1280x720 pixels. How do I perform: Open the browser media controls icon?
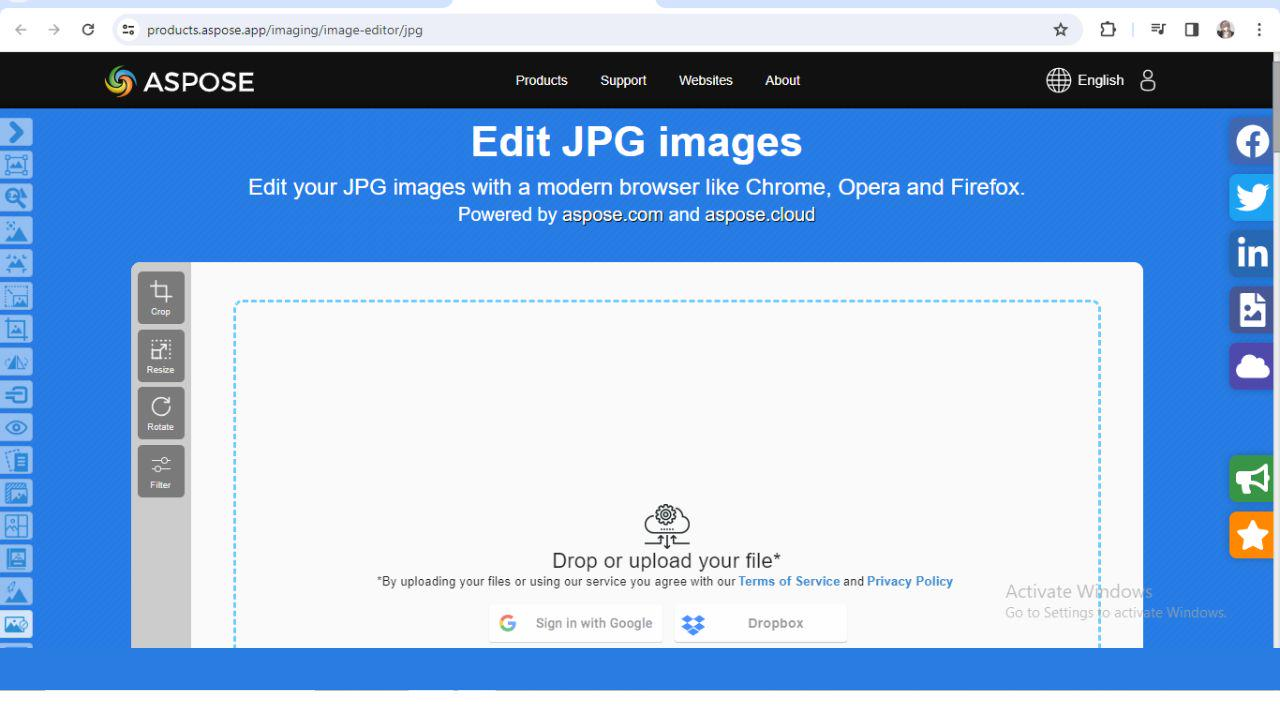point(1159,30)
